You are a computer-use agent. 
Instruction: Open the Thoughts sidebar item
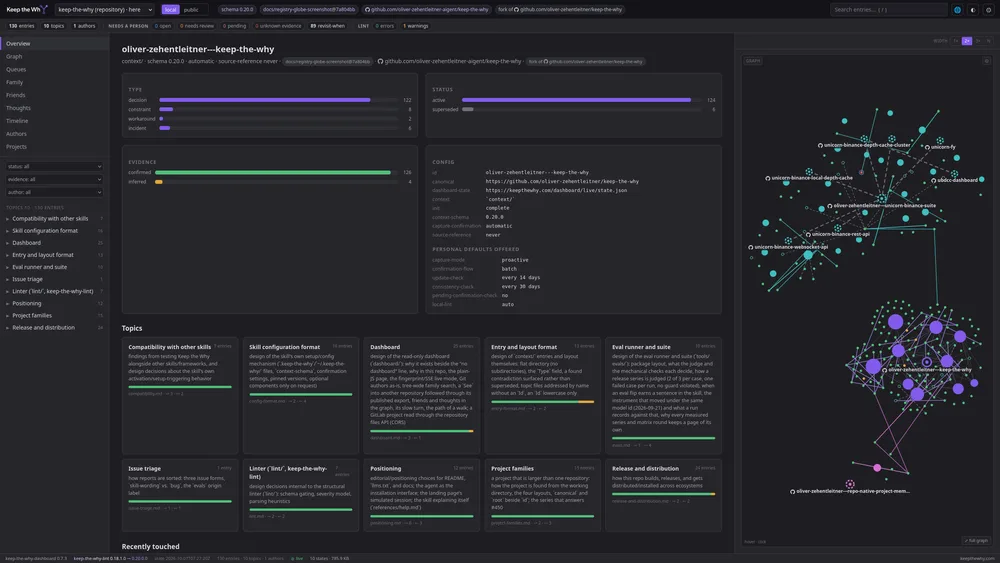55,108
